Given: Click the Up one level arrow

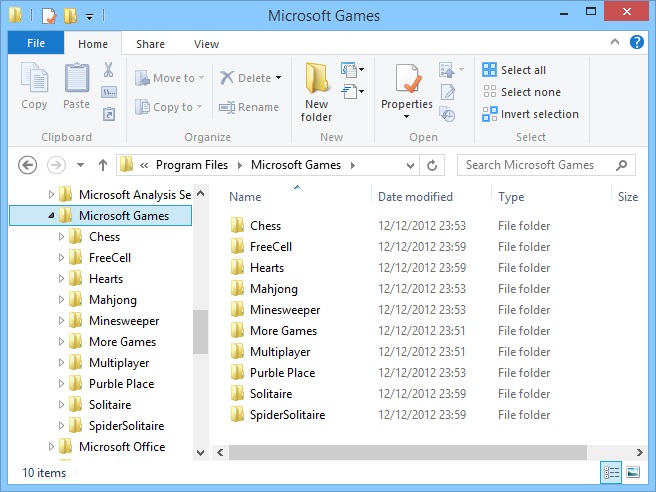Looking at the screenshot, I should tap(103, 165).
